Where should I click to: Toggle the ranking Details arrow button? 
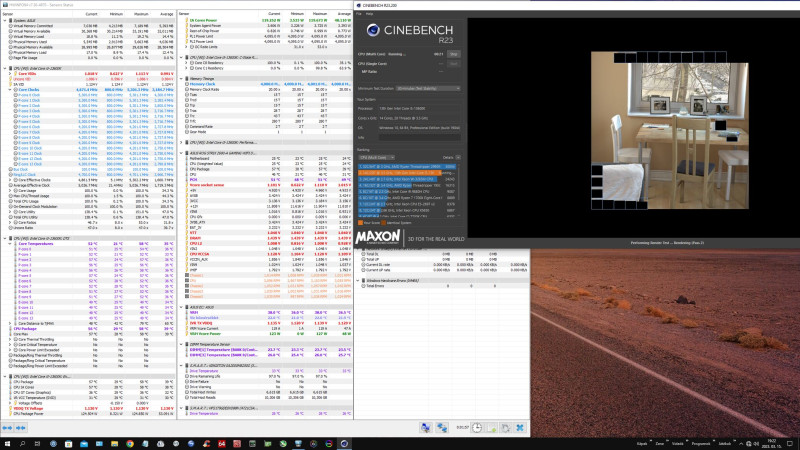coord(458,158)
